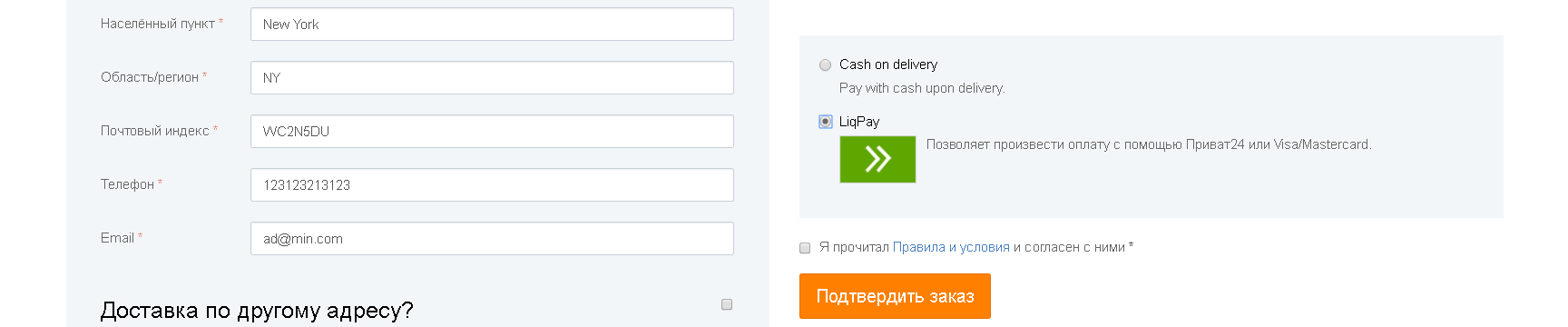Screen dimensions: 1568x327
Task: Click the postal code field WC2N5DU
Action: (x=492, y=132)
